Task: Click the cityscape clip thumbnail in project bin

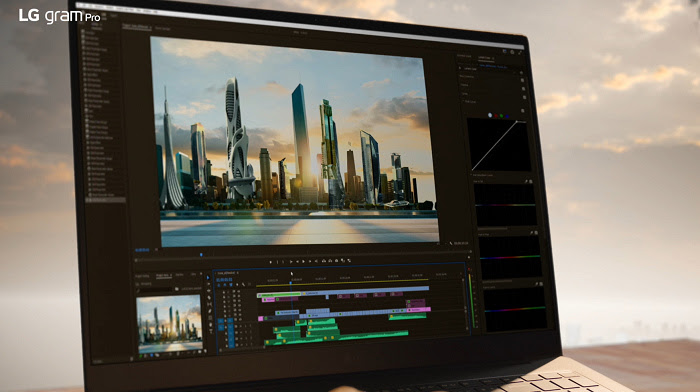Action: tap(169, 323)
